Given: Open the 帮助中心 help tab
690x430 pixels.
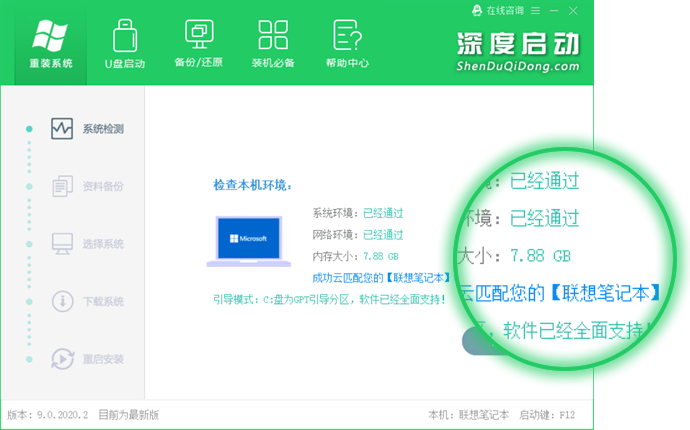Looking at the screenshot, I should (347, 44).
